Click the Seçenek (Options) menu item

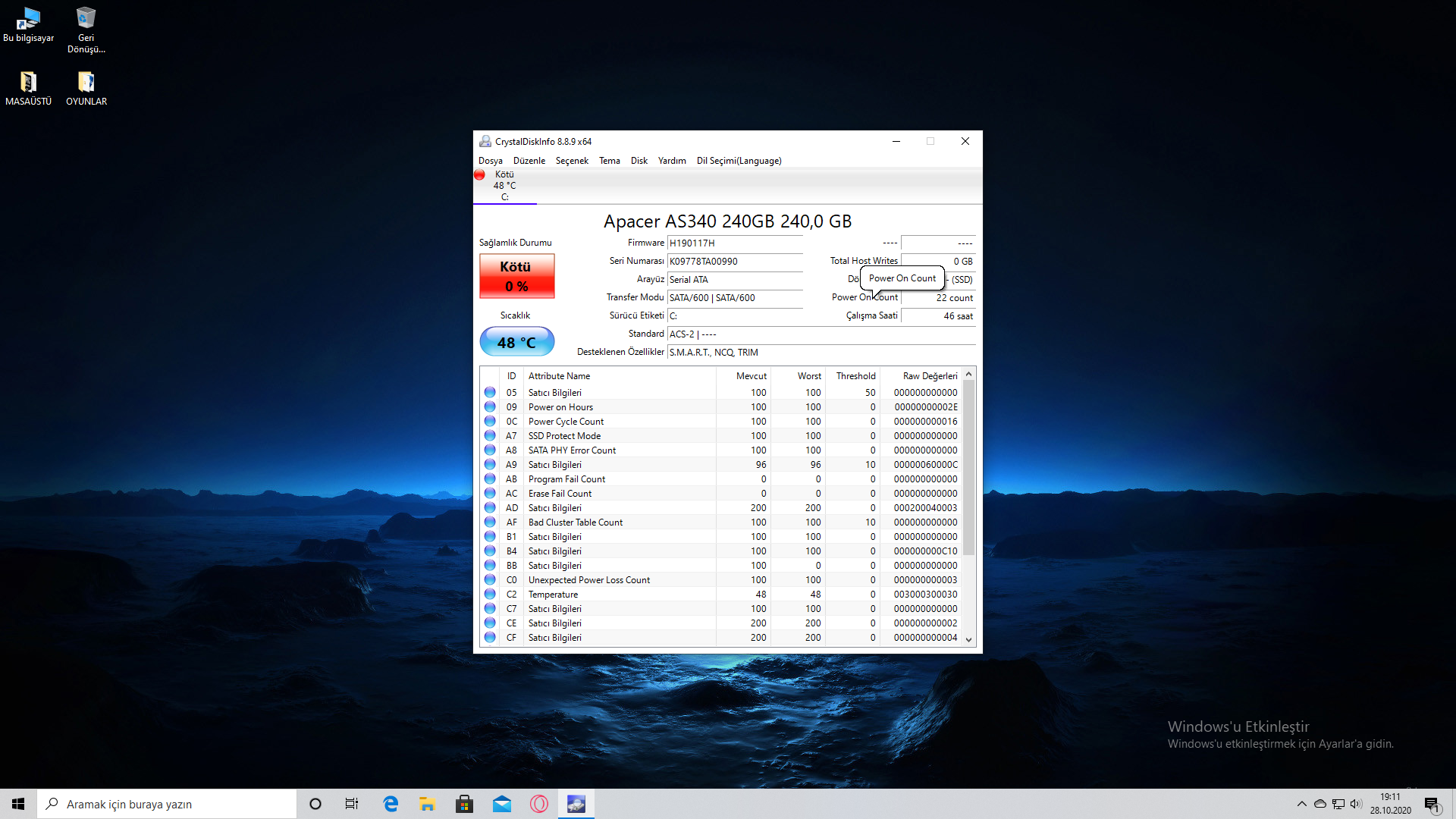571,160
